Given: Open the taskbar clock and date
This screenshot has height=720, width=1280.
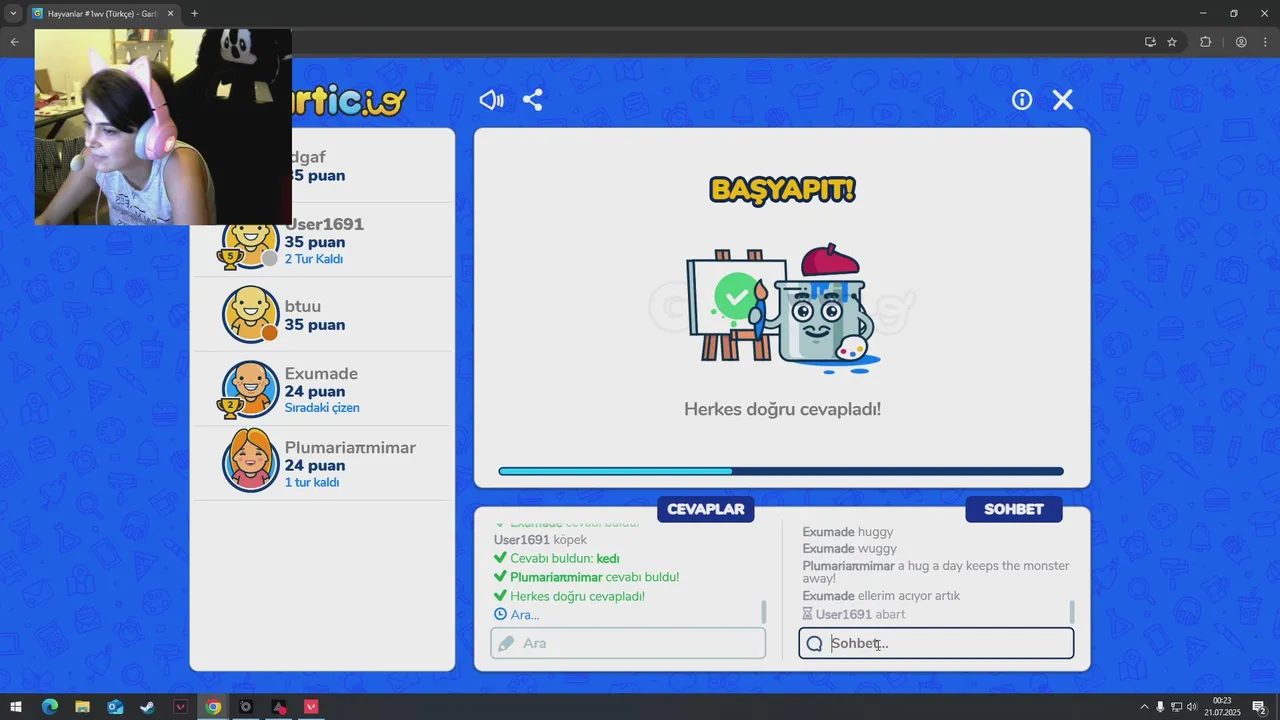Looking at the screenshot, I should coord(1222,707).
